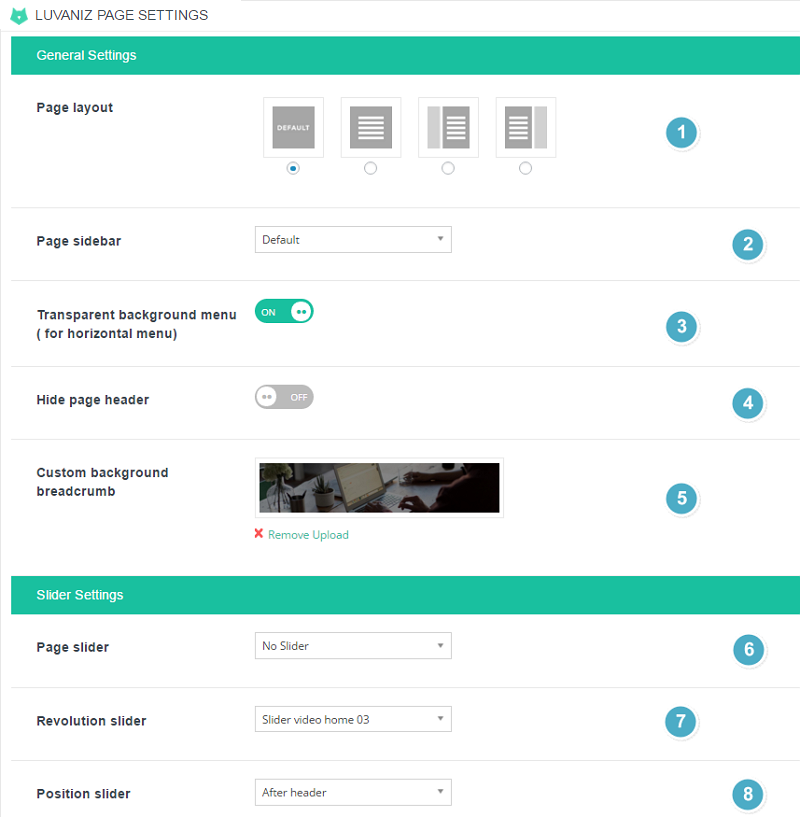
Task: Click the breadcrumb background image thumbnail
Action: tap(379, 488)
